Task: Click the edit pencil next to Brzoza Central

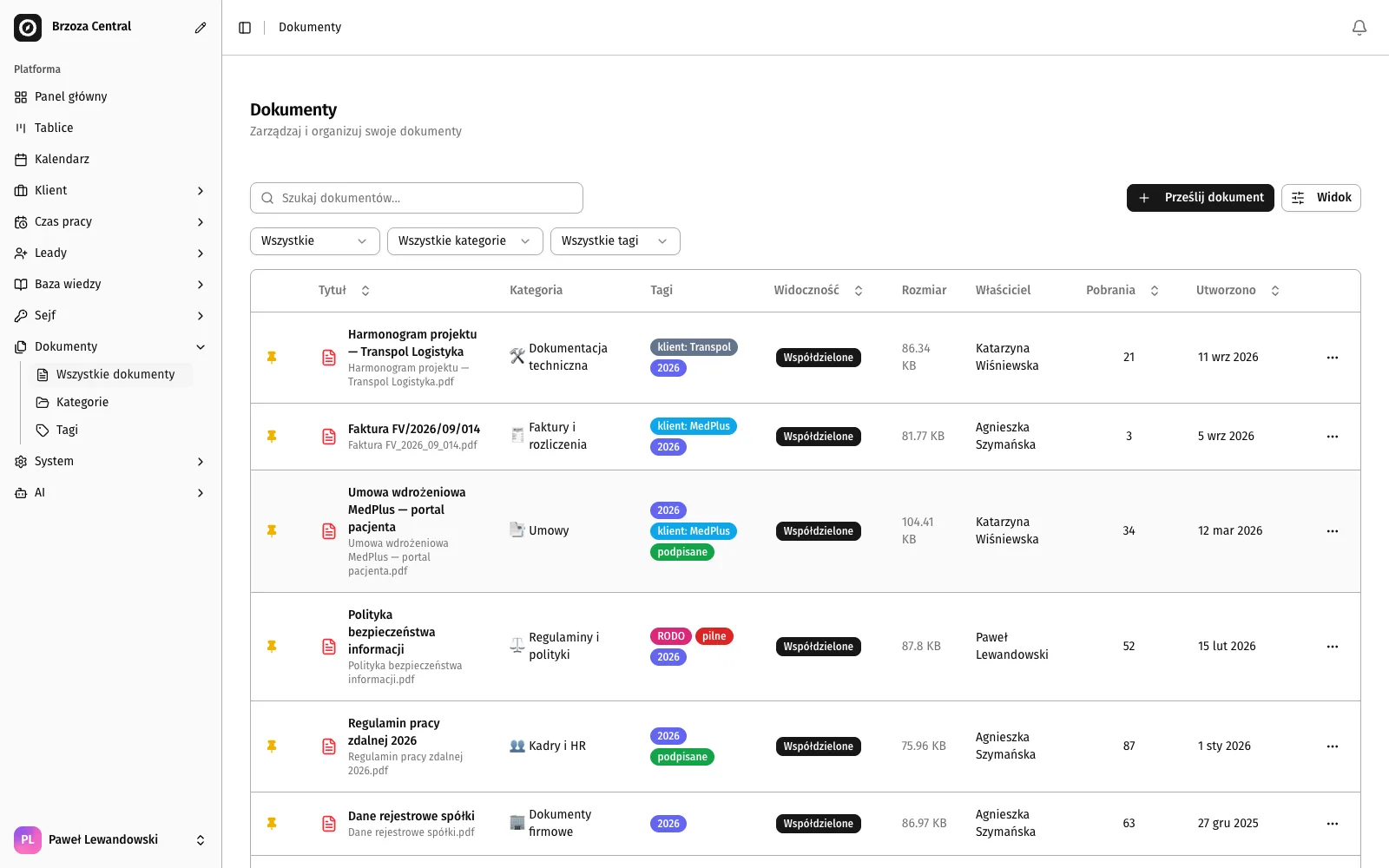Action: (201, 28)
